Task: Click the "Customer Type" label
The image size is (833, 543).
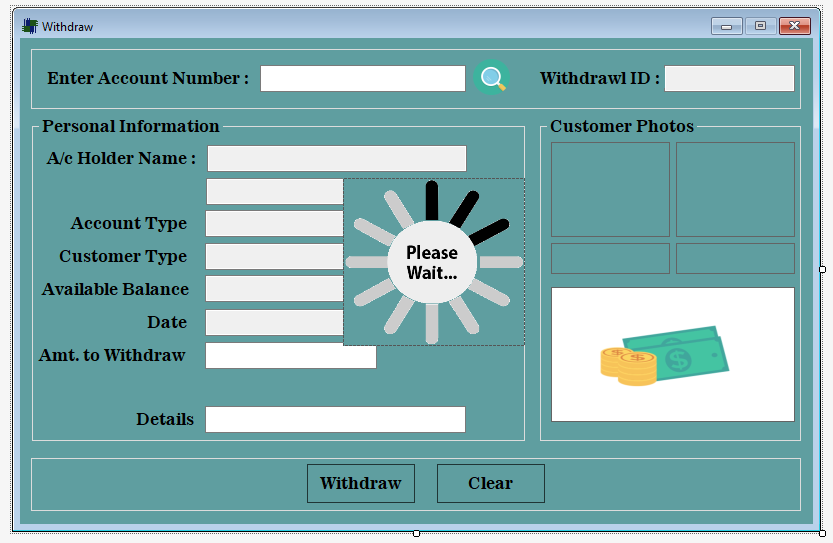Action: pos(123,256)
